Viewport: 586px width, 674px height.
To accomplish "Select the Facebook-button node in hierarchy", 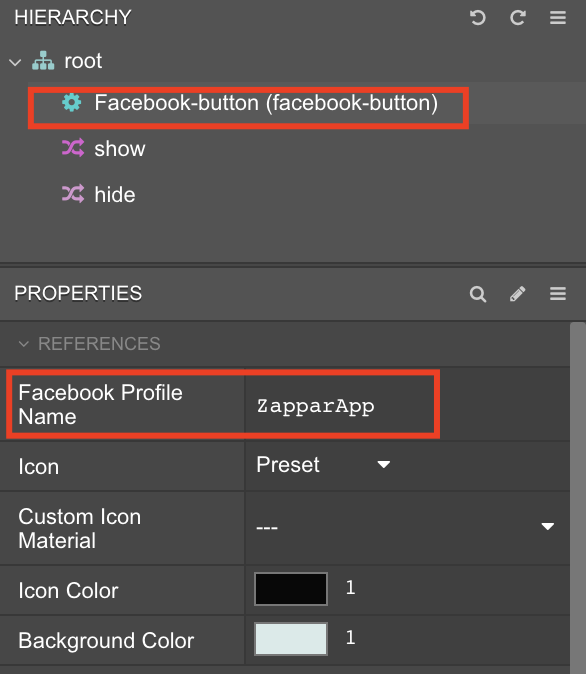I will point(266,103).
